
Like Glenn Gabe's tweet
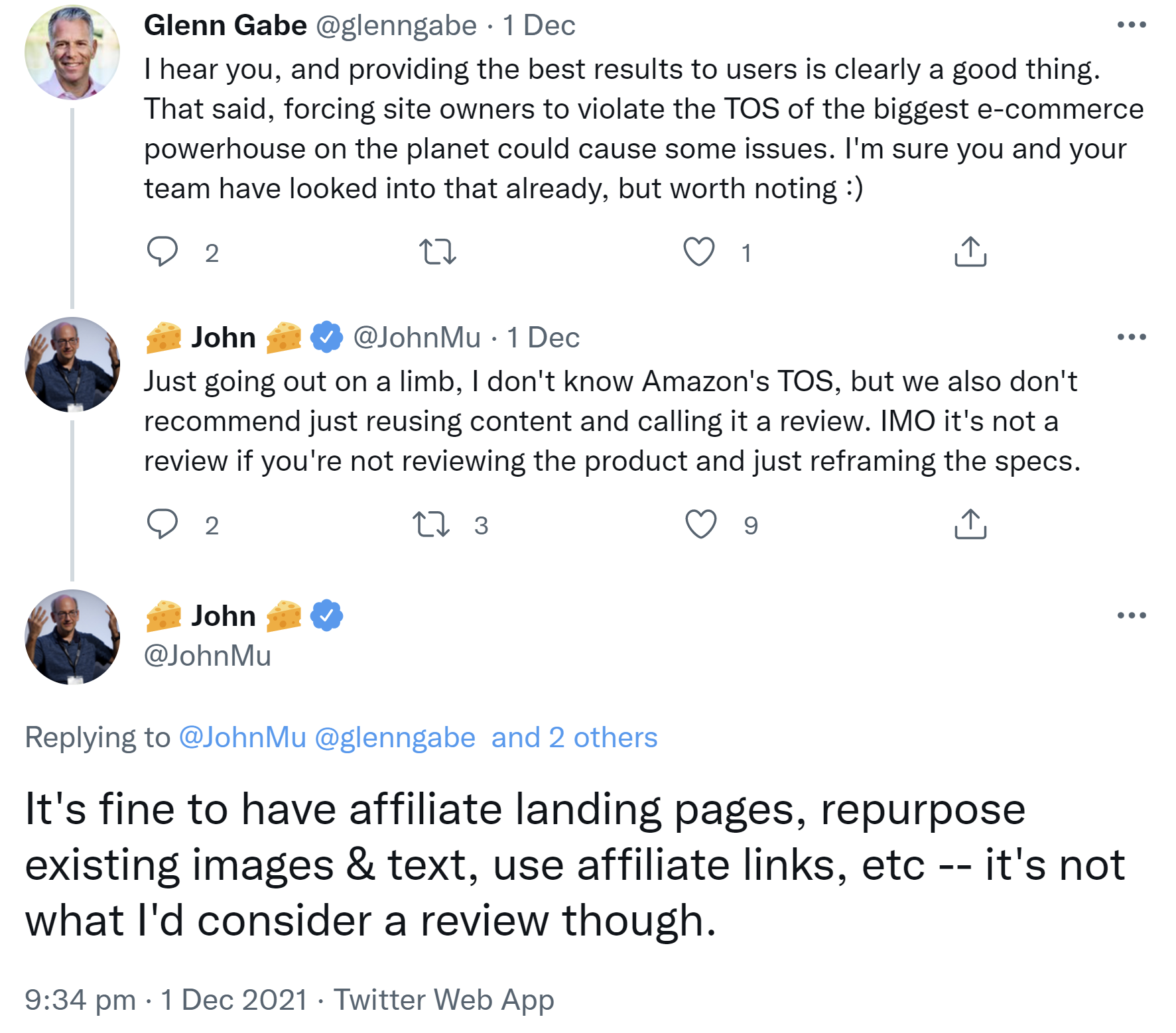pyautogui.click(x=699, y=252)
